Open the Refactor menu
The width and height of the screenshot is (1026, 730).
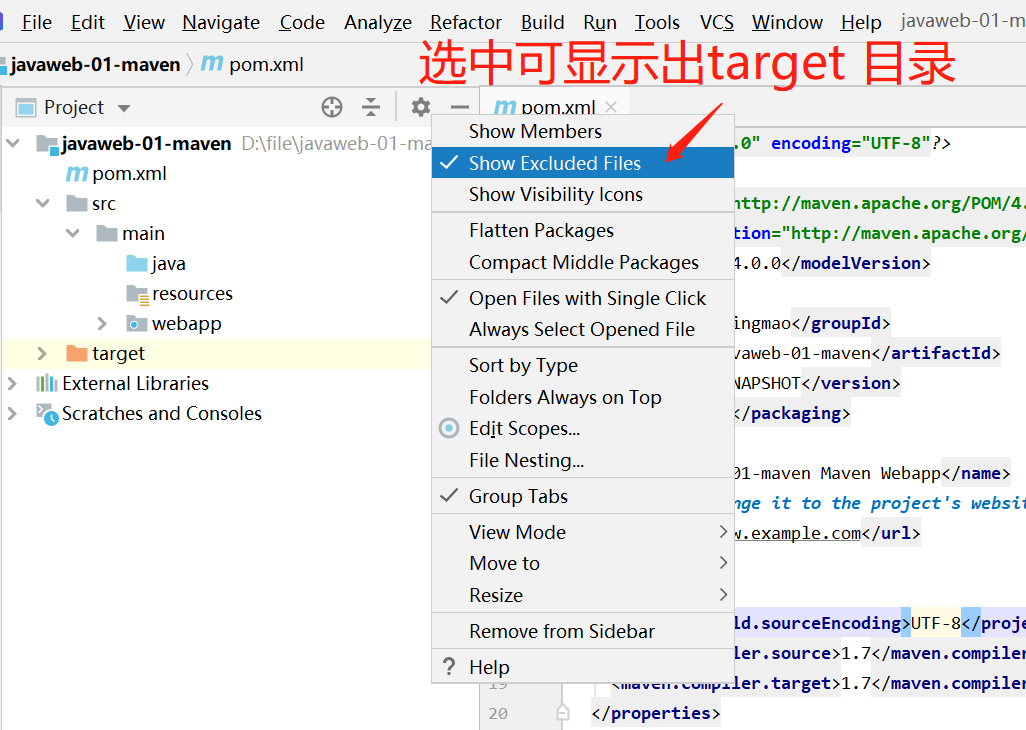click(465, 22)
